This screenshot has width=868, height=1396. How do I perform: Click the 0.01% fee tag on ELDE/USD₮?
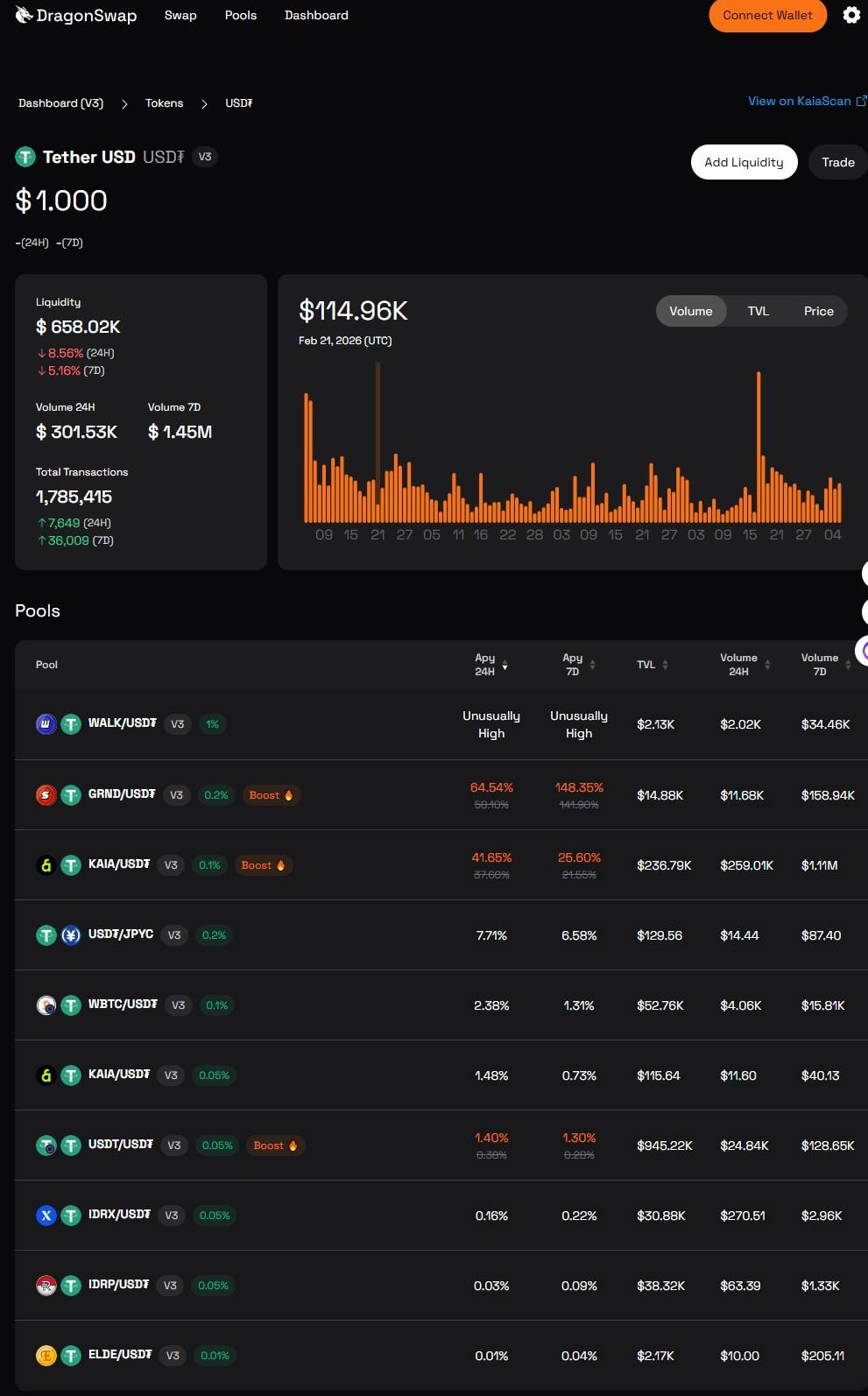click(215, 1356)
